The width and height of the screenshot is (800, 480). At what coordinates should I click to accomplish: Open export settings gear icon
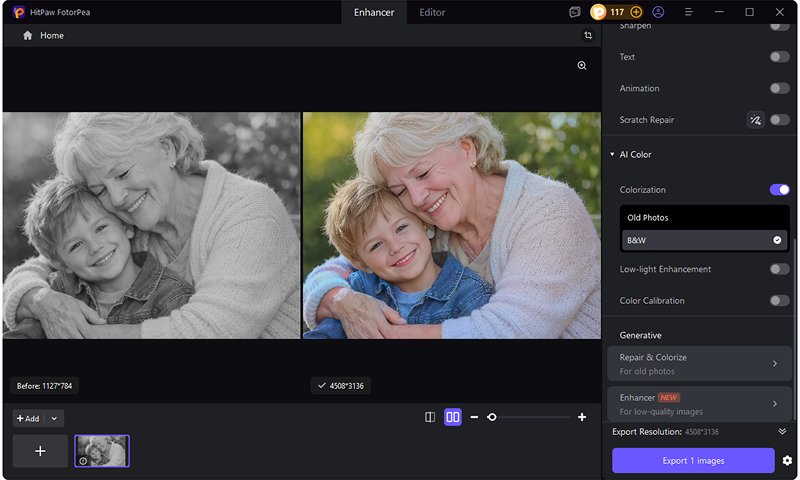click(x=787, y=461)
